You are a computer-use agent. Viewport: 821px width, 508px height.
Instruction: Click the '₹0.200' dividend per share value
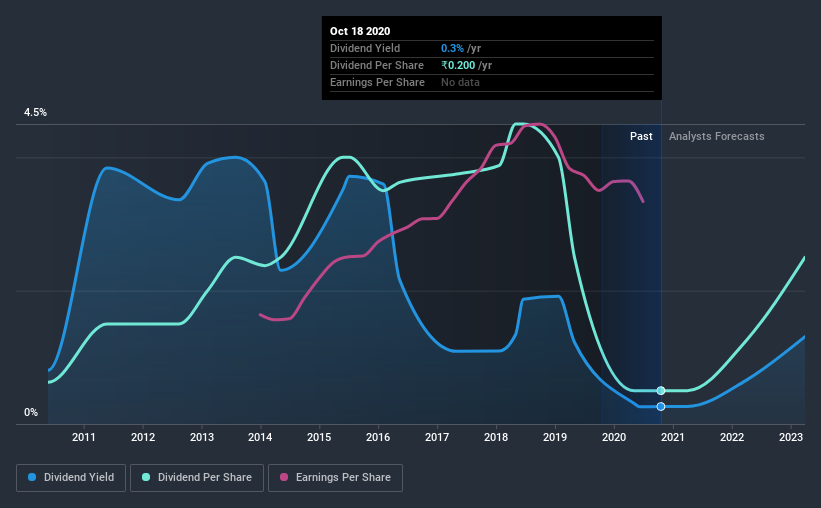458,65
